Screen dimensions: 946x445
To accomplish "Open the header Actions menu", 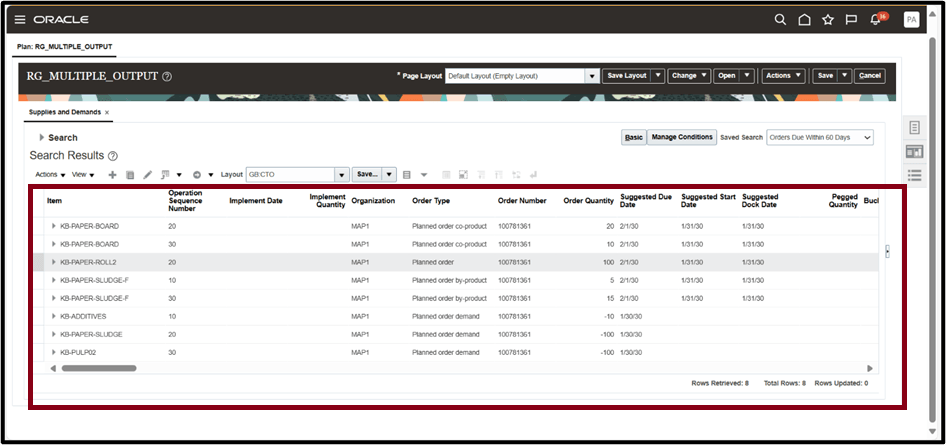I will point(783,76).
